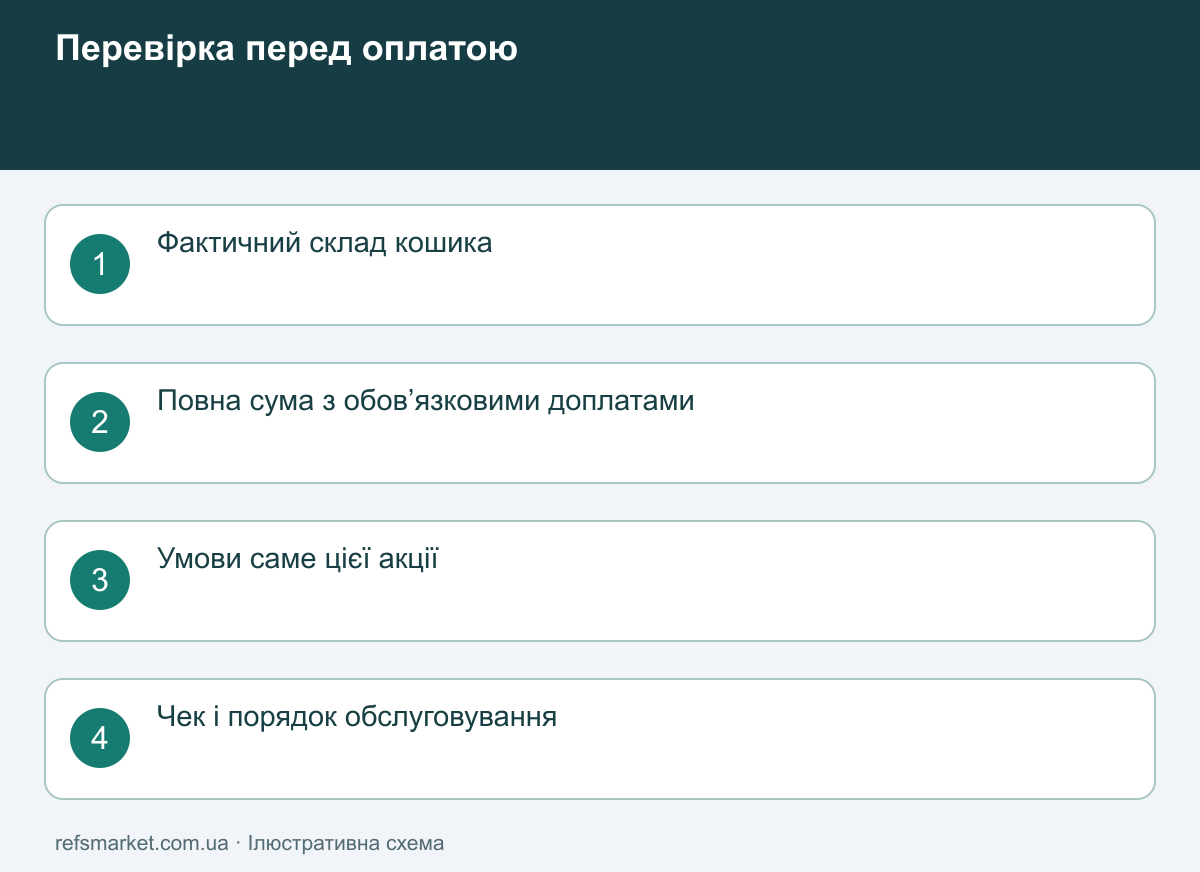Click the step 3 number circle
The height and width of the screenshot is (872, 1200).
(100, 580)
